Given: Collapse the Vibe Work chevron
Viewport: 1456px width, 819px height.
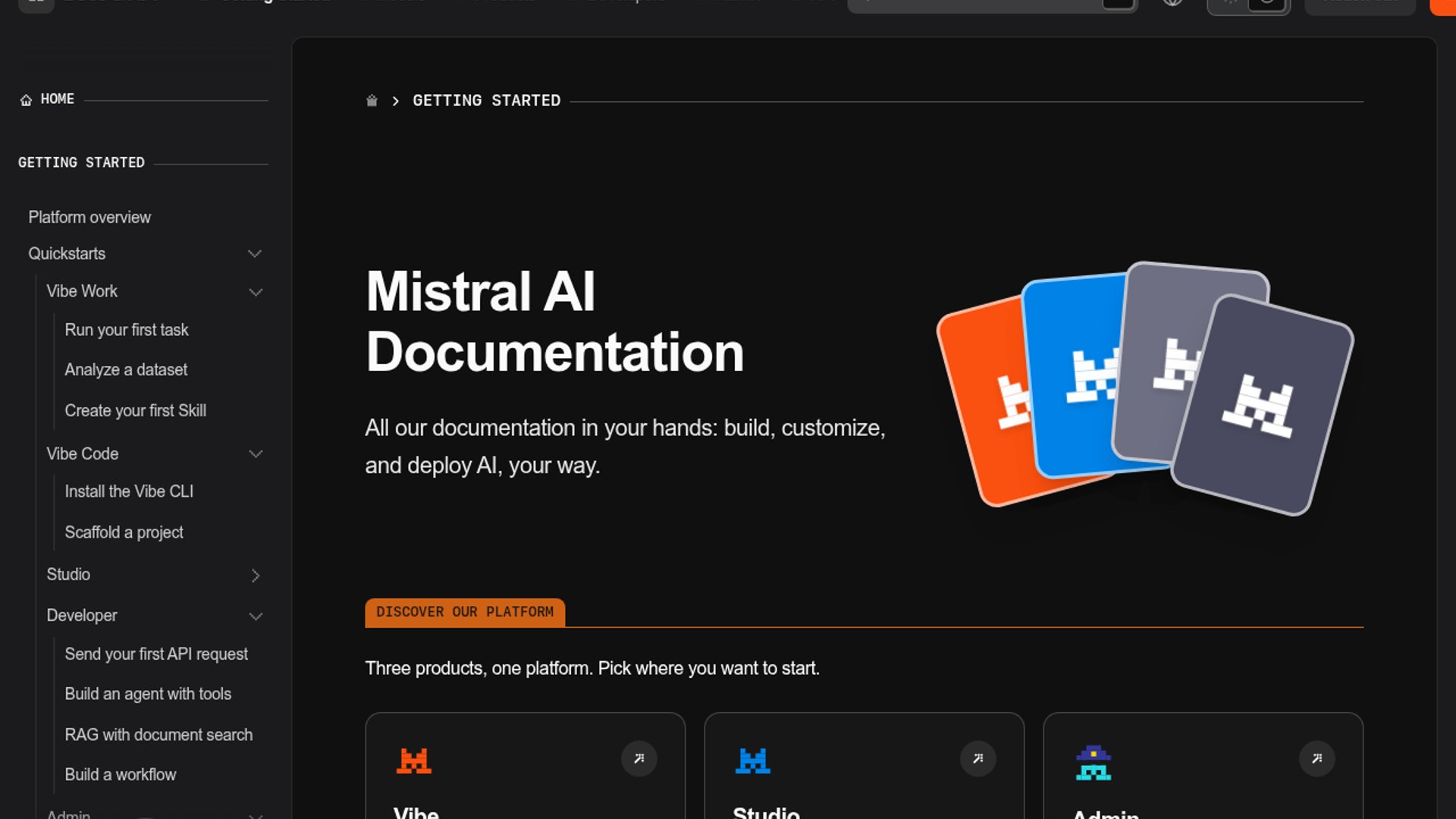Looking at the screenshot, I should click(256, 292).
